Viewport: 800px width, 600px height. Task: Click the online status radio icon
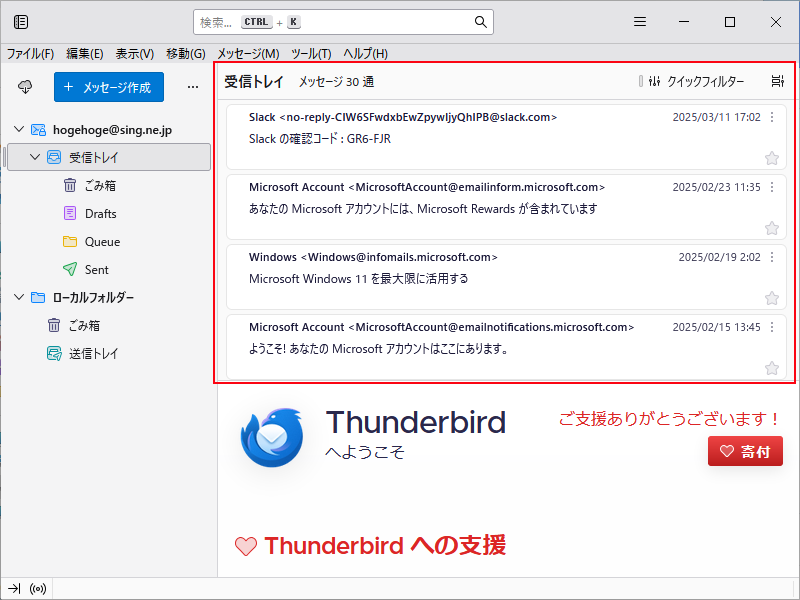click(x=38, y=589)
